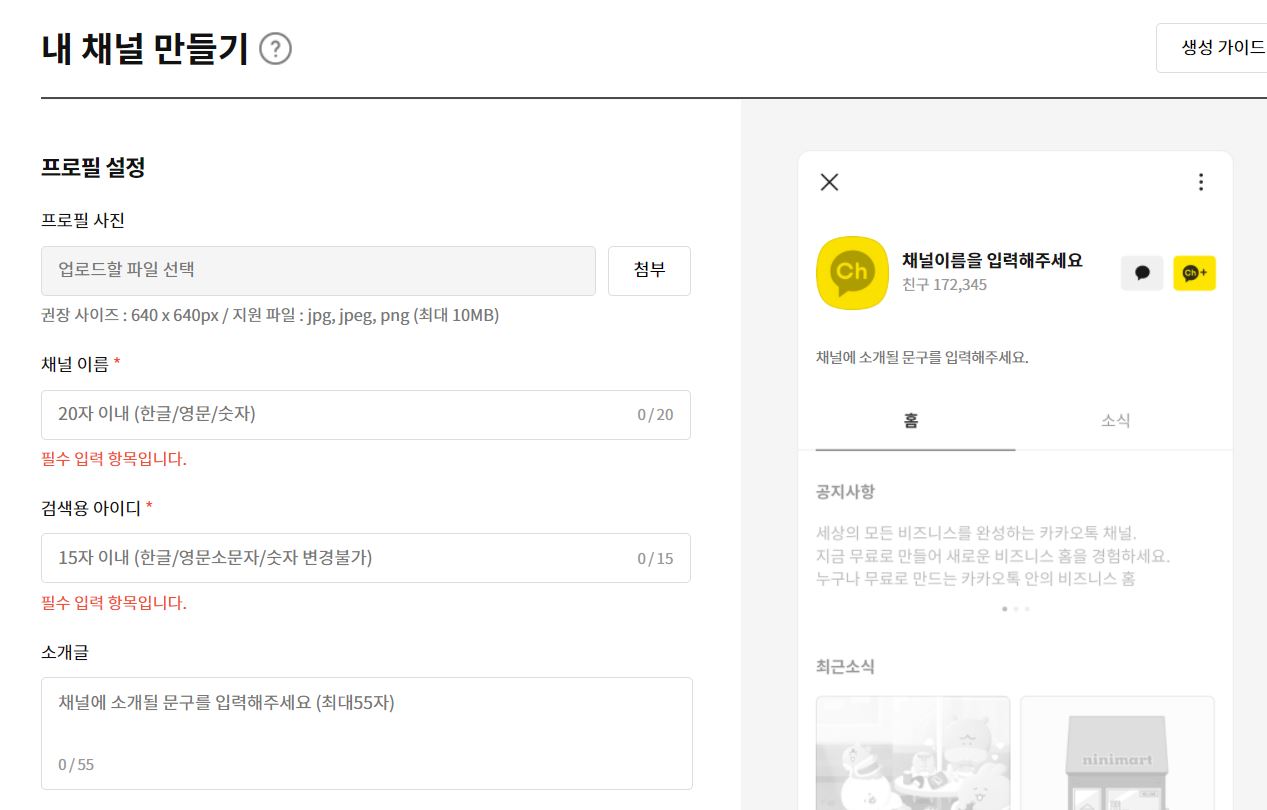The width and height of the screenshot is (1267, 810).
Task: Open the ninimart 최근소식 thumbnail
Action: tap(1117, 753)
